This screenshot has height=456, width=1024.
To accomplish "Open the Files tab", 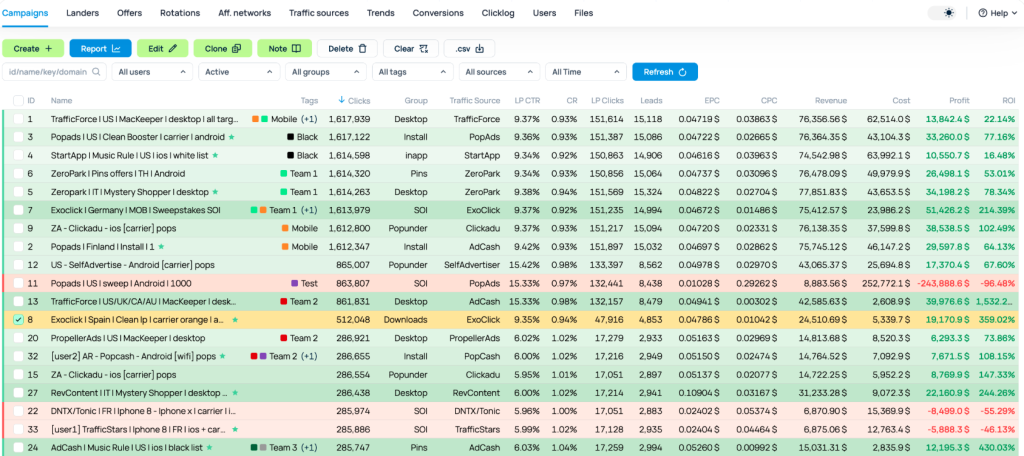I will point(584,13).
